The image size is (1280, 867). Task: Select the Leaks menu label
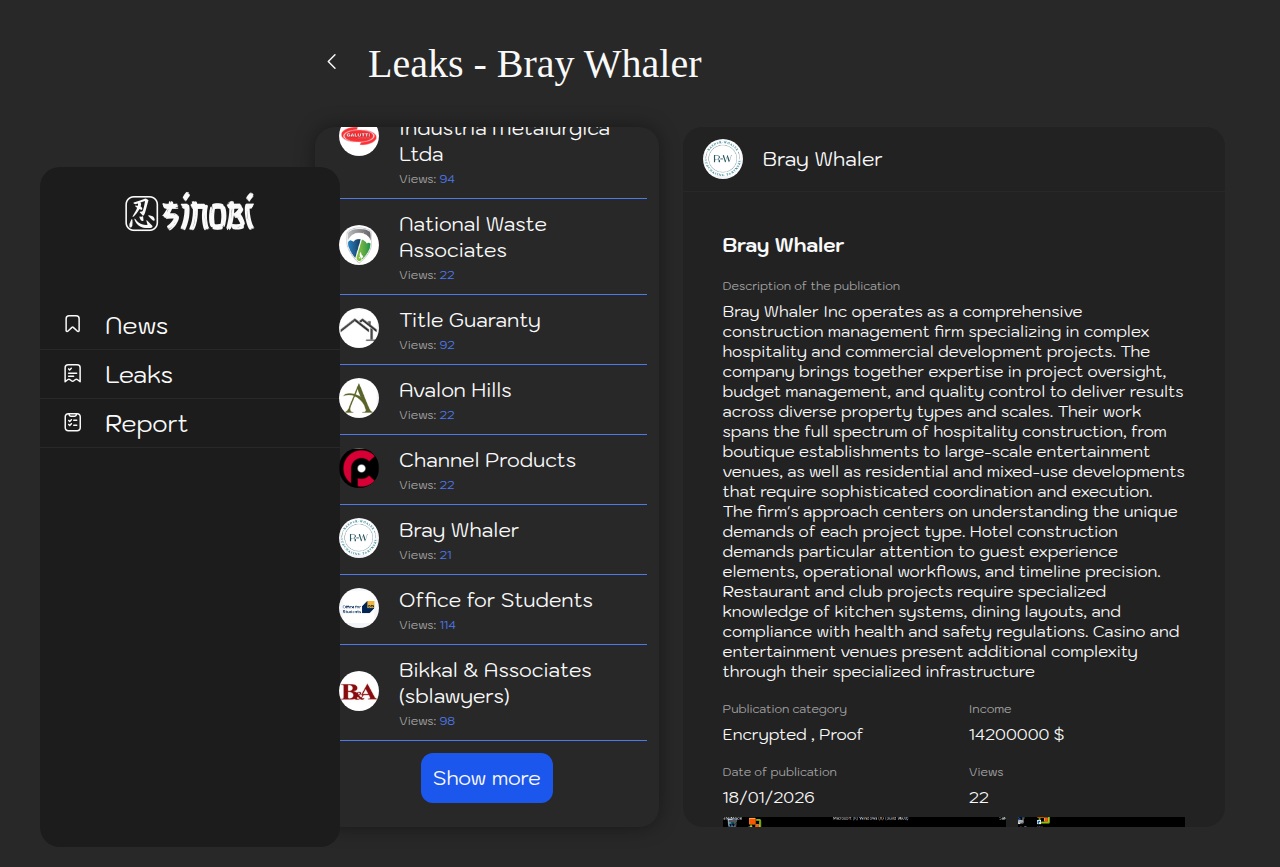coord(139,375)
